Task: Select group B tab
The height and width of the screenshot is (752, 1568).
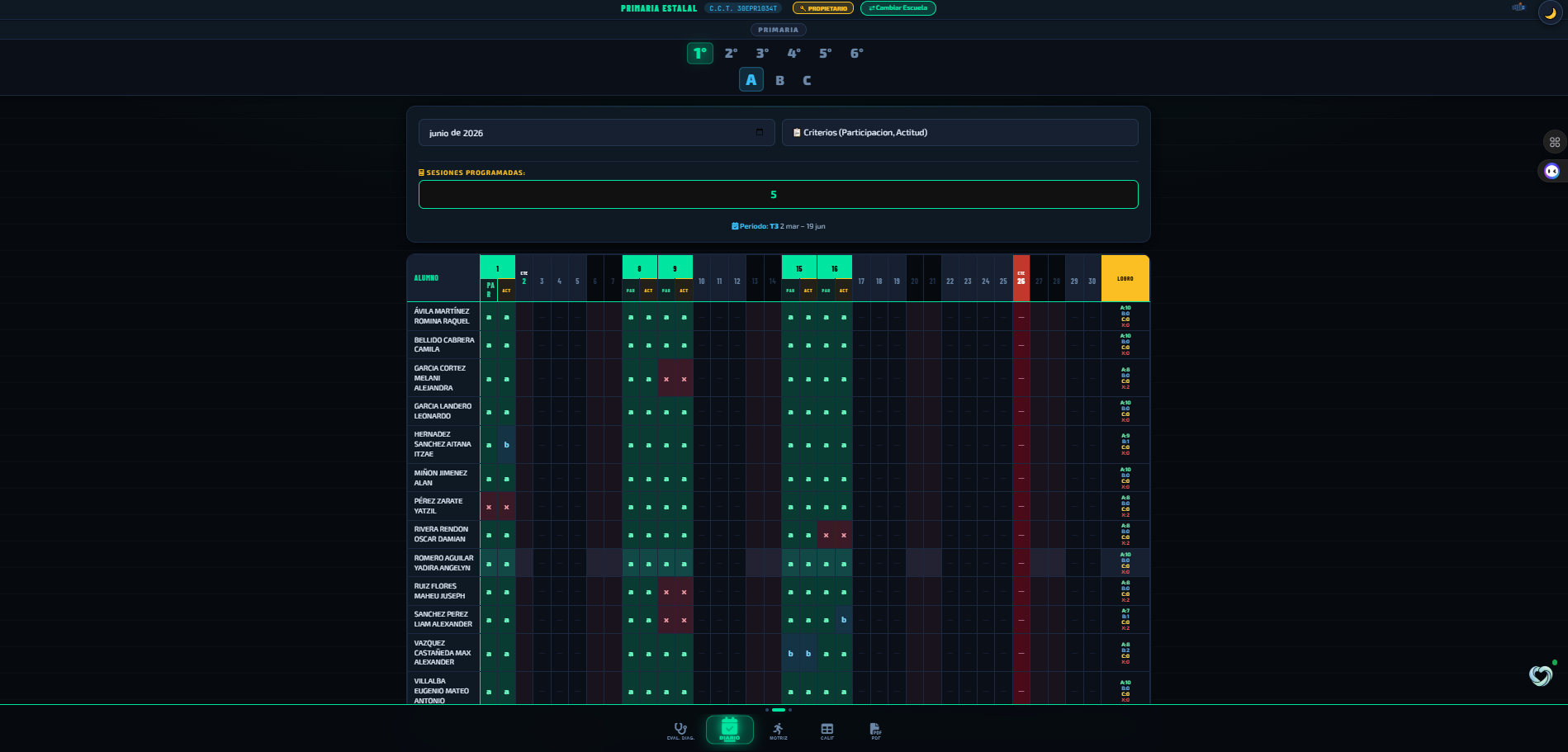Action: point(779,81)
